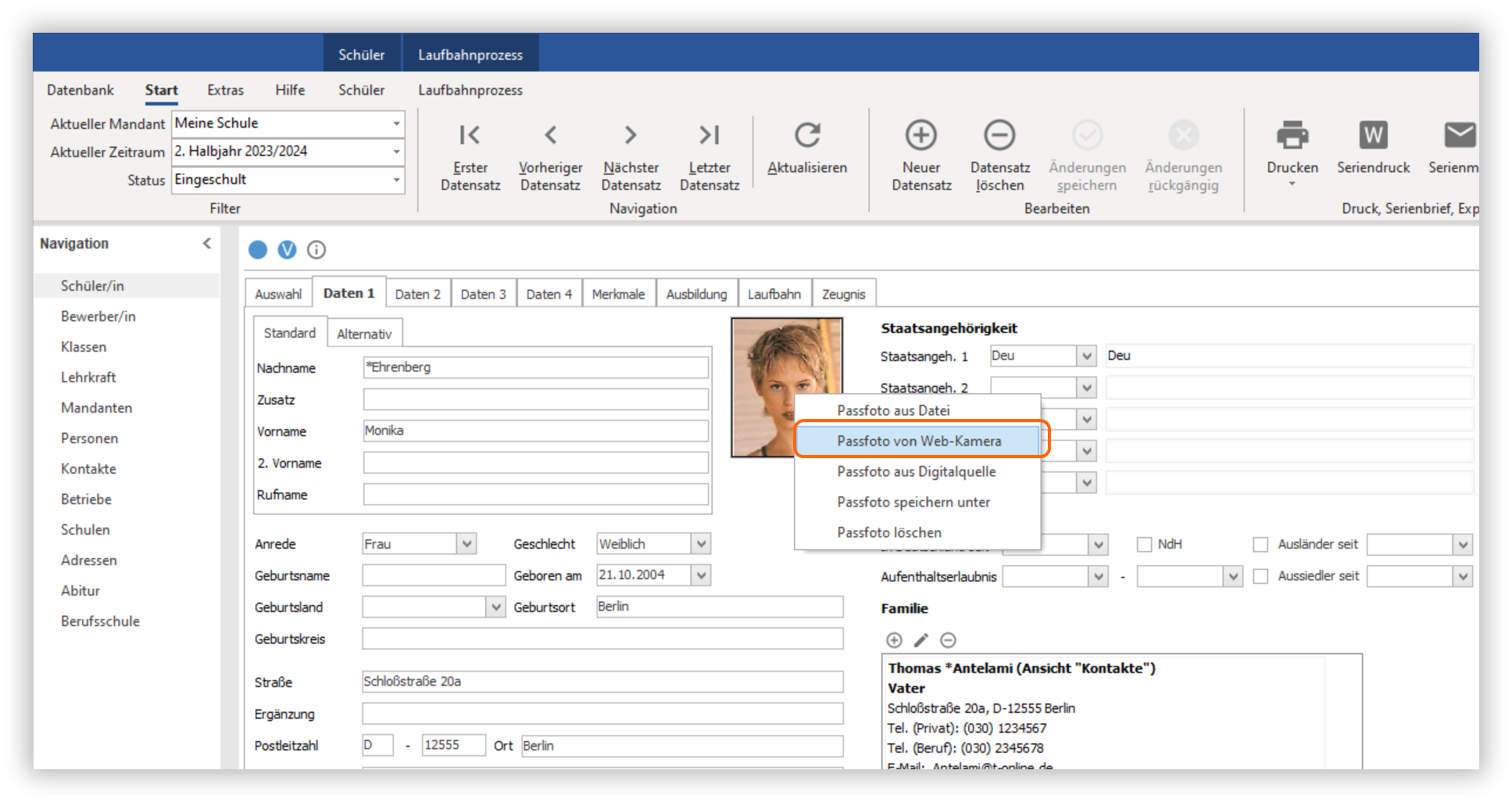
Task: Tick the Ausländer seit checkbox
Action: pos(1260,545)
